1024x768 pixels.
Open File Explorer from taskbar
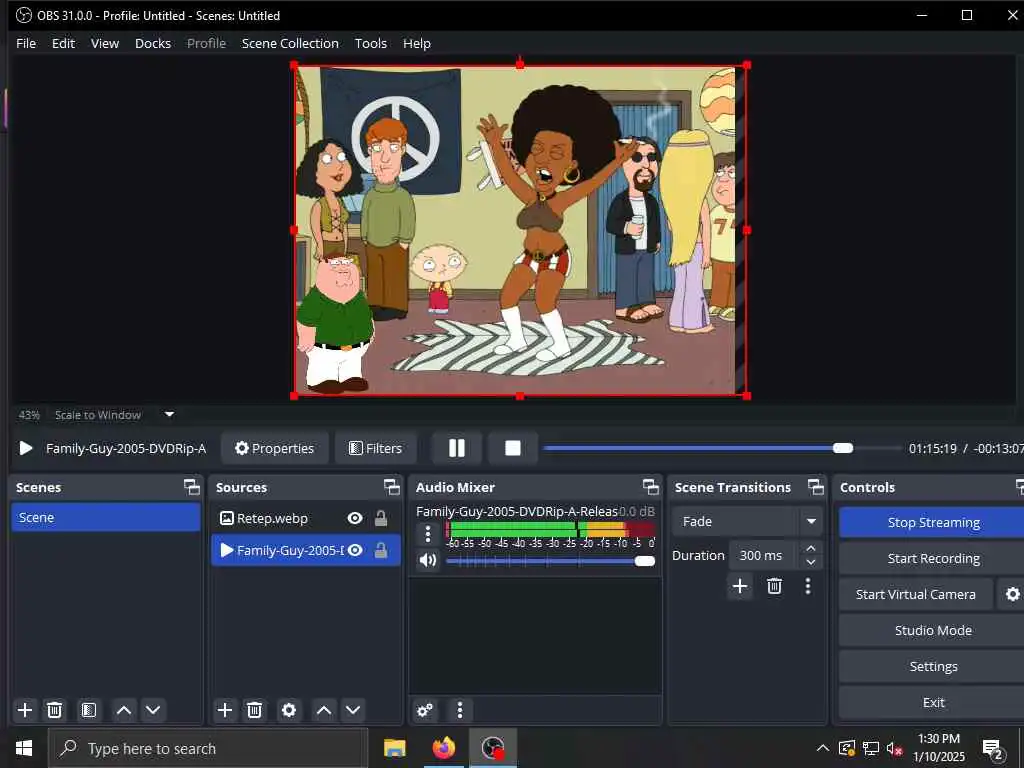tap(394, 748)
